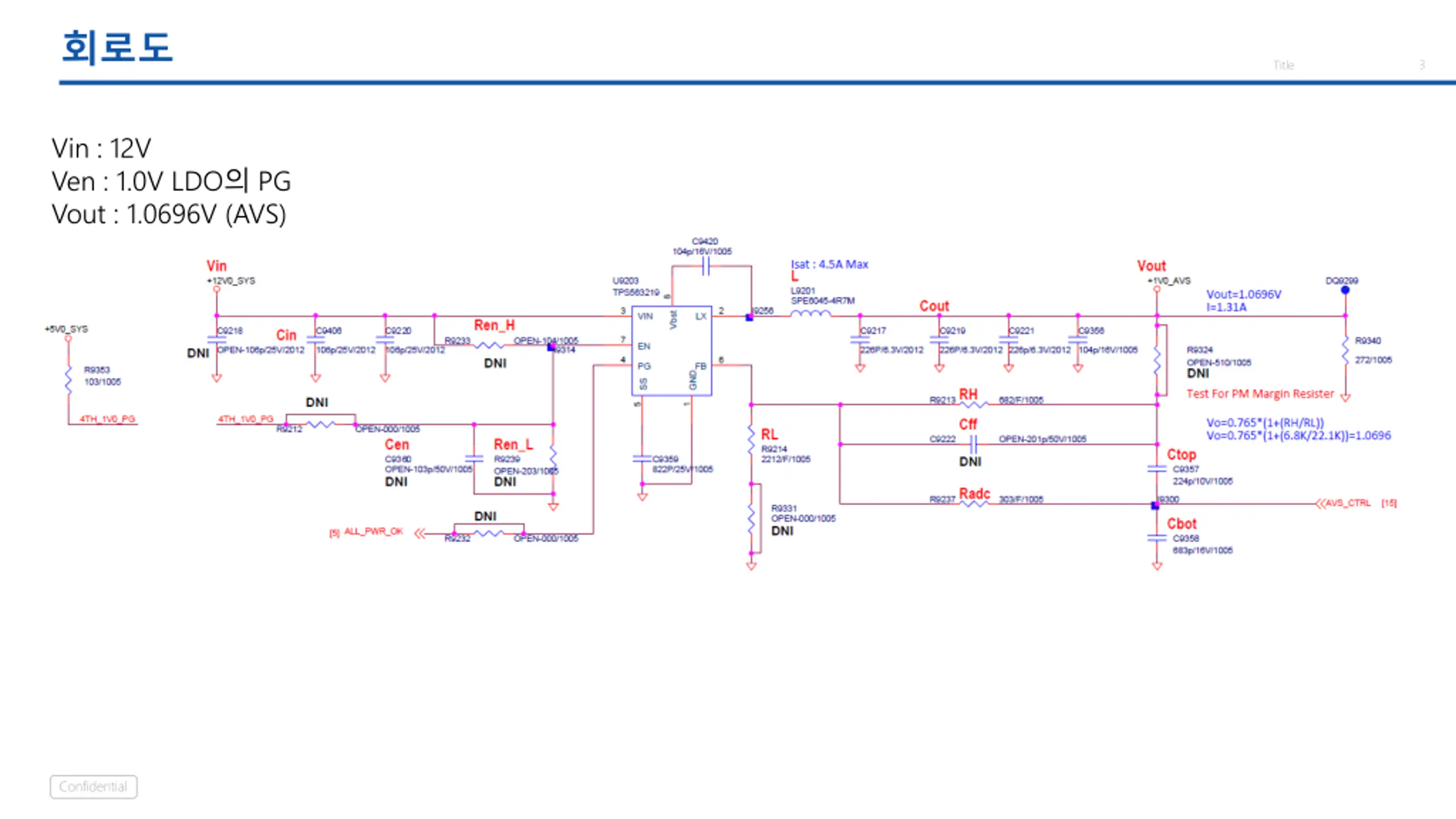Click the red Cout label
This screenshot has height=819, width=1456.
(934, 306)
